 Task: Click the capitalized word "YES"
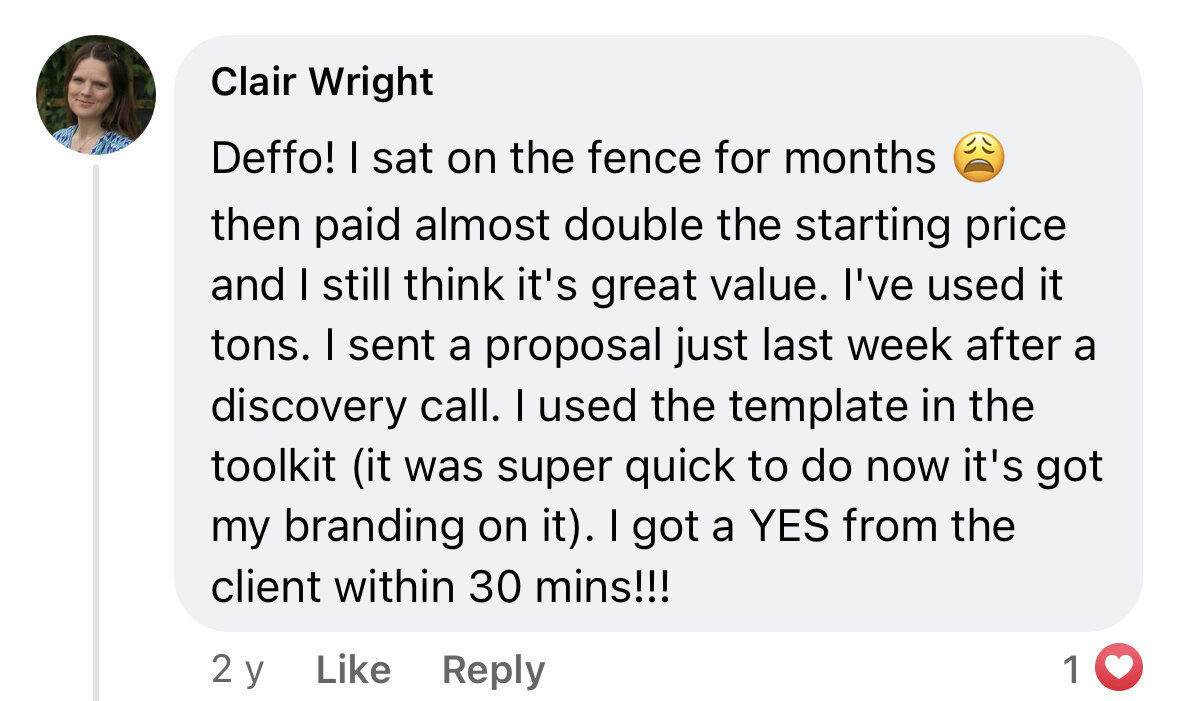click(789, 525)
